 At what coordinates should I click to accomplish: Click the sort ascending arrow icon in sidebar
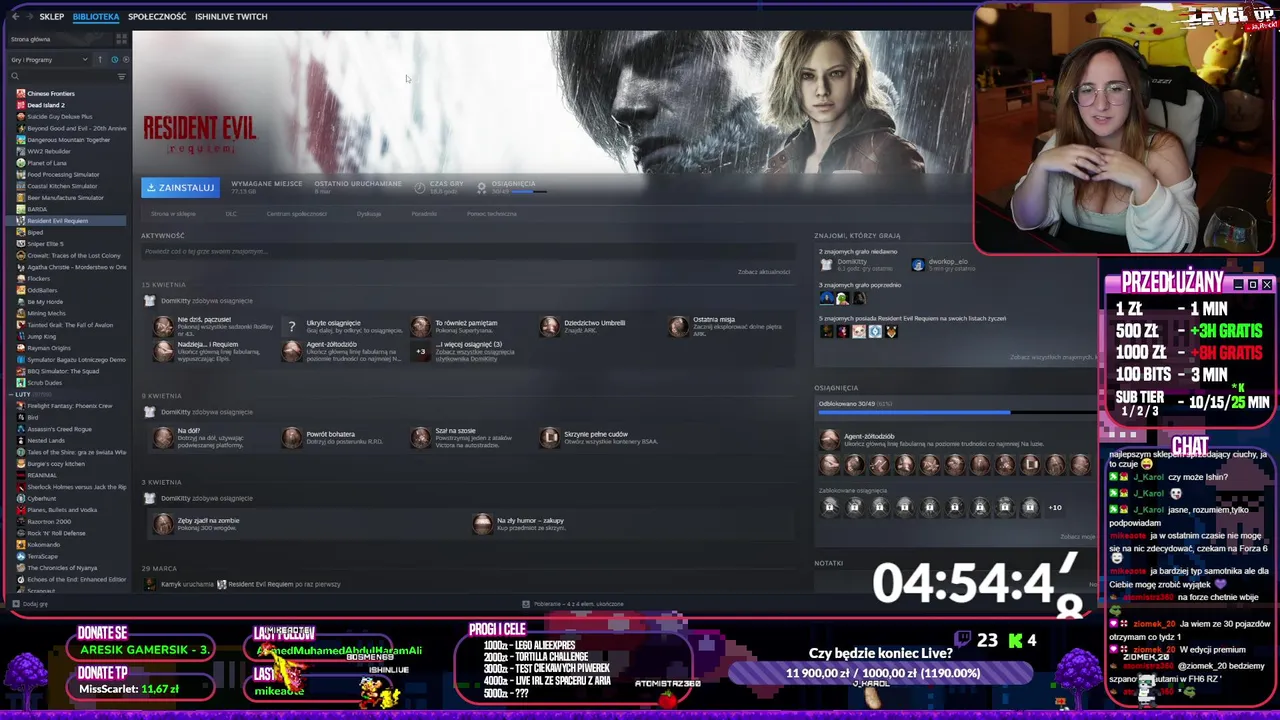101,60
